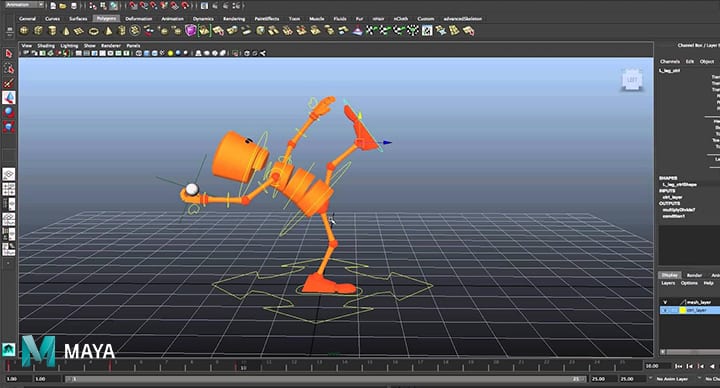720x388 pixels.
Task: Activate the Scale tool
Action: [9, 127]
